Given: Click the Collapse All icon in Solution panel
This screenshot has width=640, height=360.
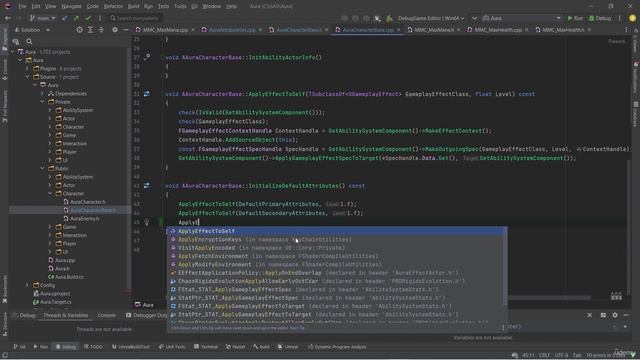Looking at the screenshot, I should 101,30.
